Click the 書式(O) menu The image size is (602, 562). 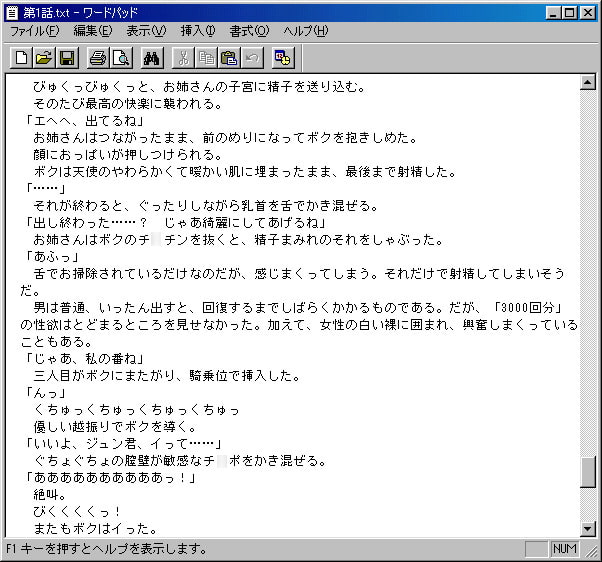(x=249, y=31)
